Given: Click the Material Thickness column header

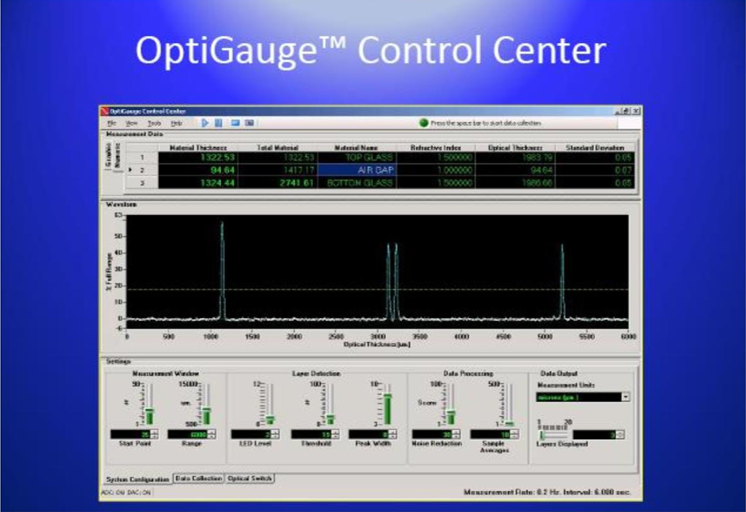Looking at the screenshot, I should (198, 148).
